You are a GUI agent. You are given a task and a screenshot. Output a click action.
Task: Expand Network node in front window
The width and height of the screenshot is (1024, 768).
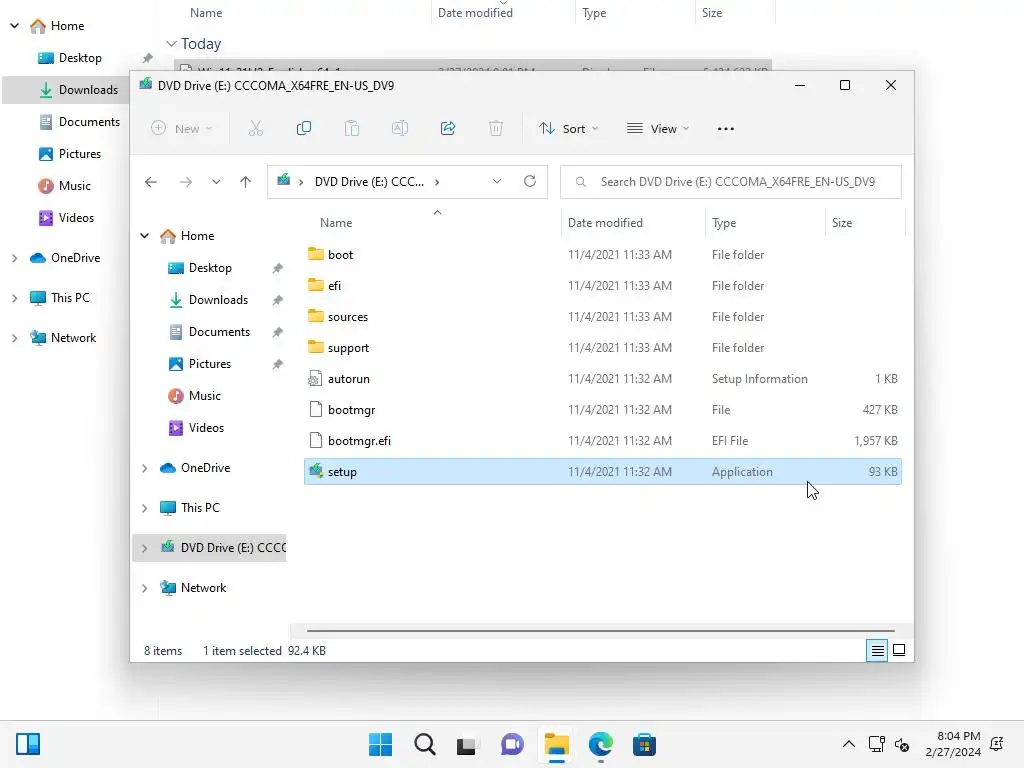(x=144, y=588)
